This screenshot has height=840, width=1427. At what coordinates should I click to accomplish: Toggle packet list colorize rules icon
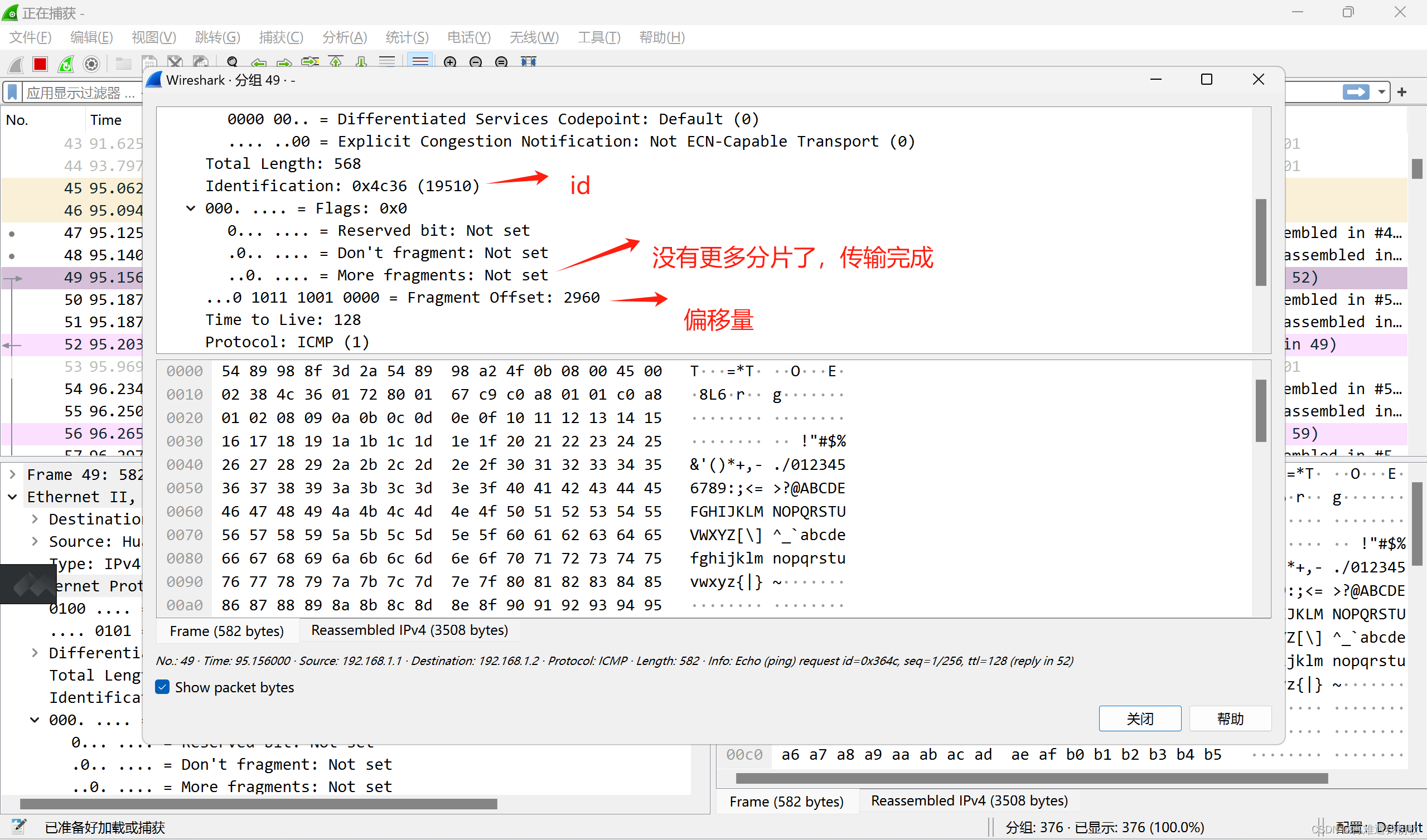(x=420, y=61)
